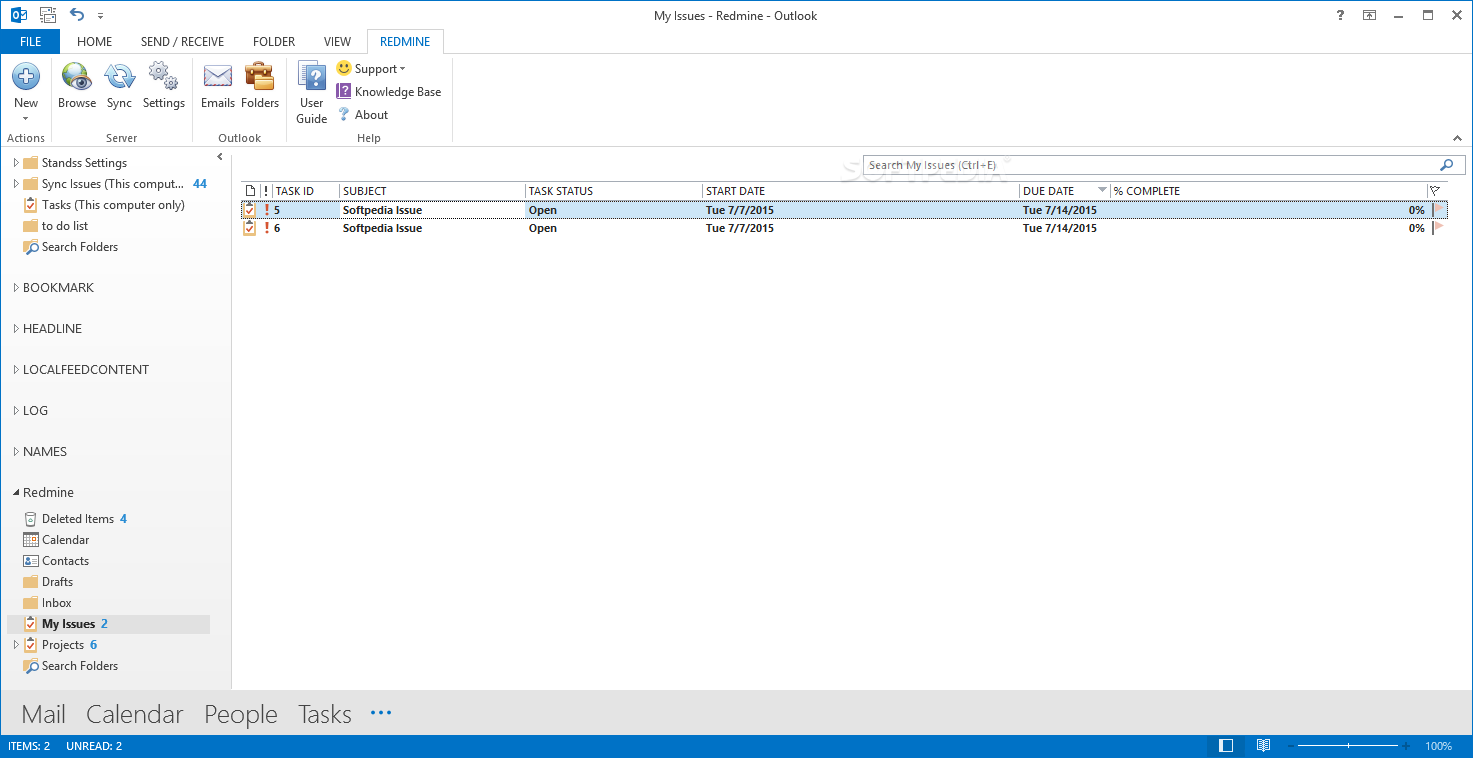
Task: Select the Inbox folder
Action: pyautogui.click(x=57, y=603)
